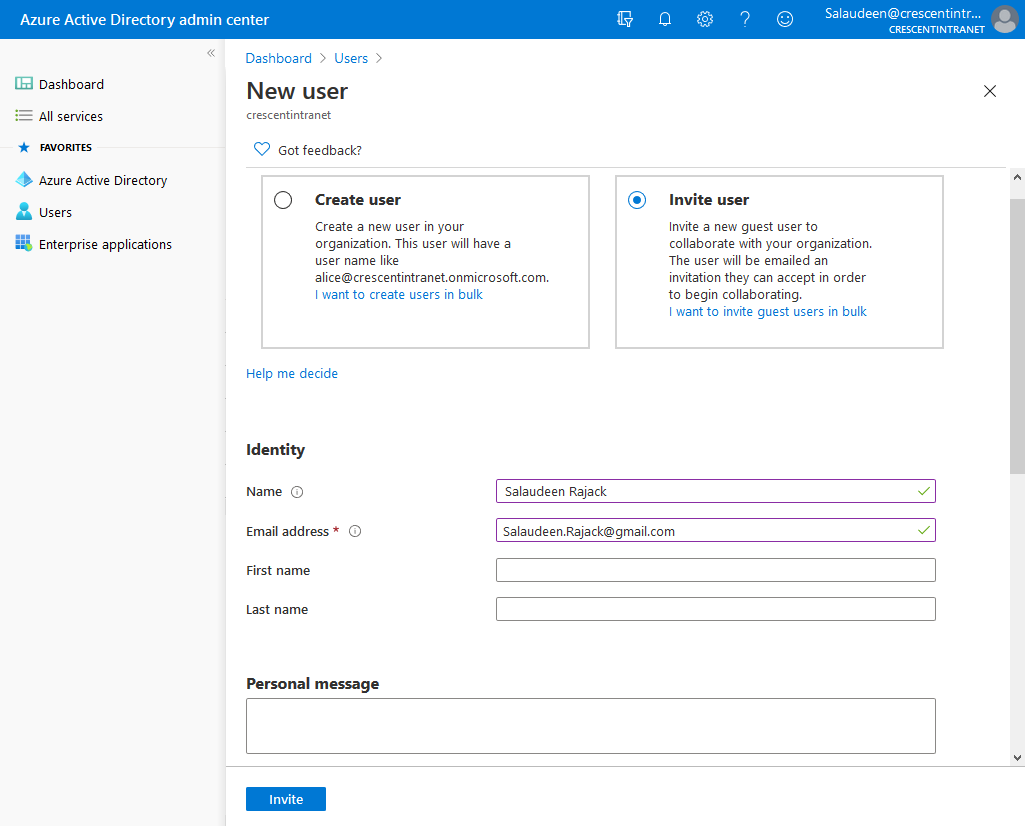This screenshot has width=1025, height=826.
Task: Click the Invite button
Action: [285, 799]
